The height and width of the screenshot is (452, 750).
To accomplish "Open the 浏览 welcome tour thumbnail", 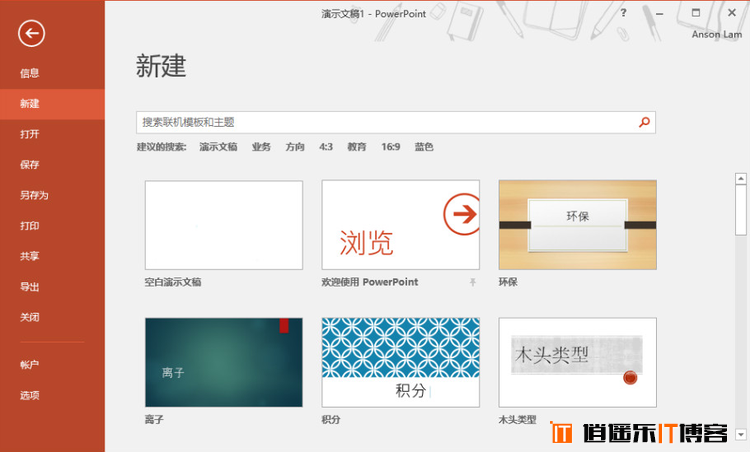I will pos(401,225).
